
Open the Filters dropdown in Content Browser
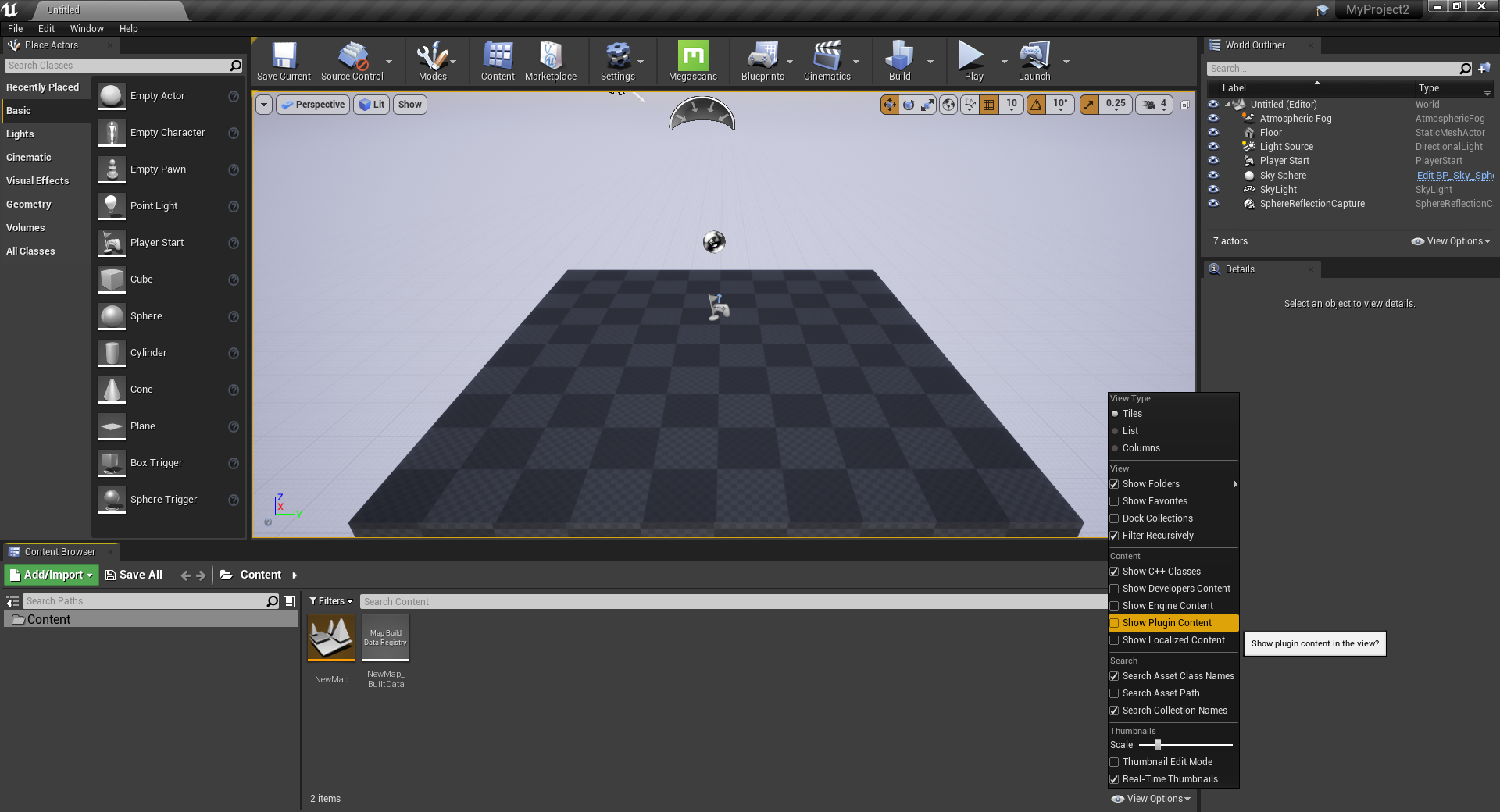[330, 601]
